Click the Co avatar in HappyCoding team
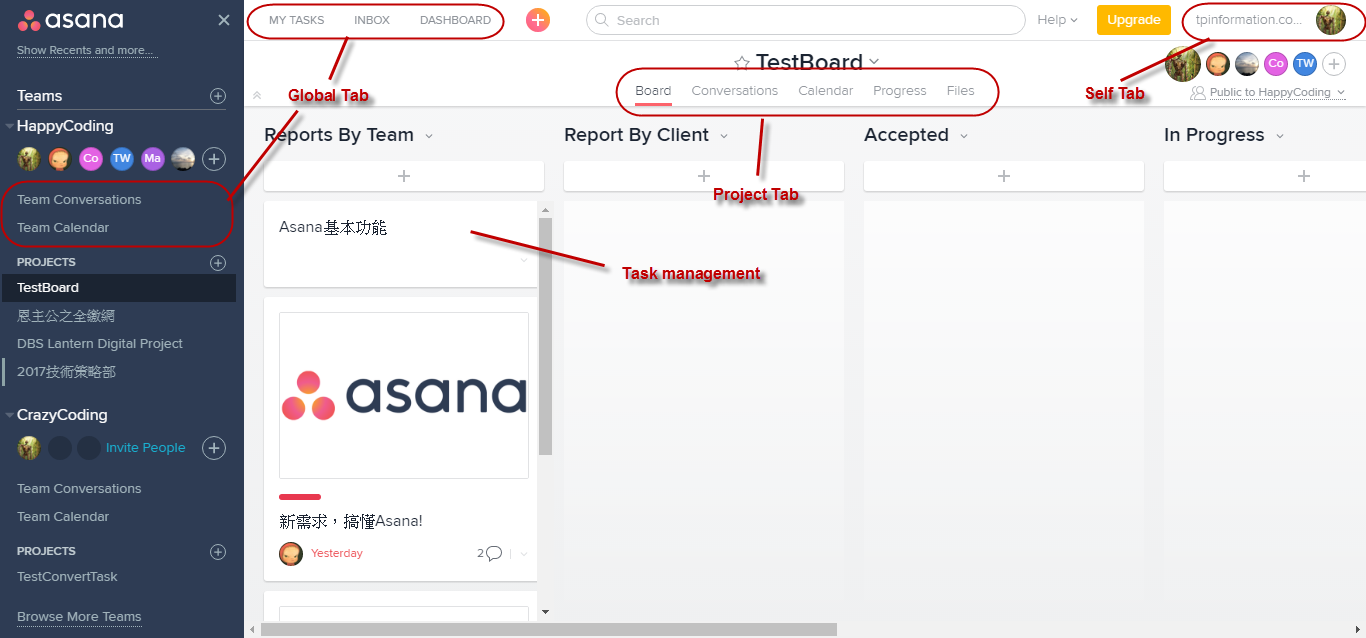1366x638 pixels. [x=91, y=158]
